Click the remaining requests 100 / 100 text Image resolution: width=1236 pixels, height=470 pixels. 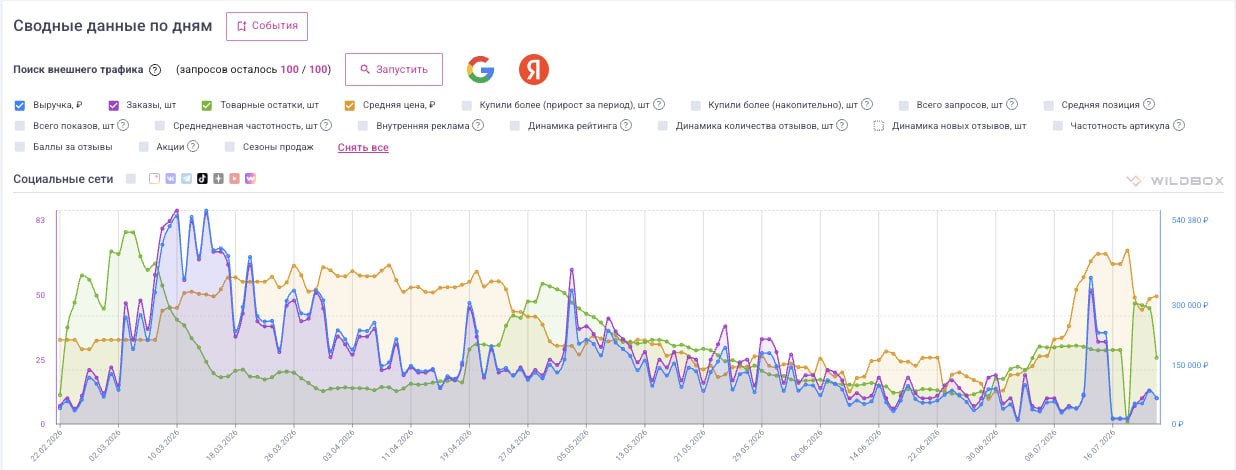[305, 70]
